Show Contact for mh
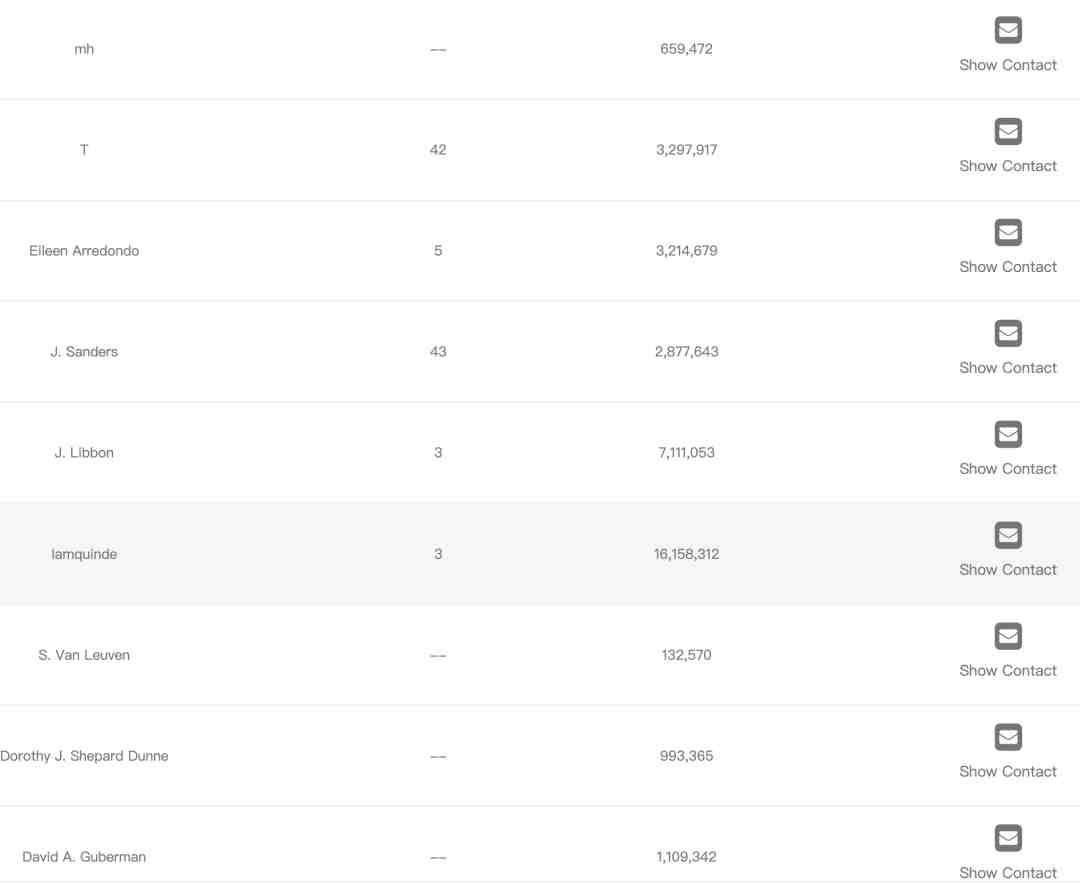This screenshot has width=1080, height=885. click(x=1008, y=65)
